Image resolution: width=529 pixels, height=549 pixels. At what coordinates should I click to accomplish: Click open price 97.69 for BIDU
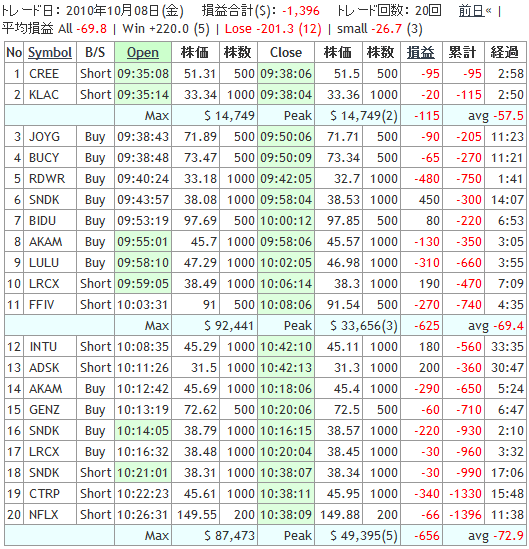200,221
